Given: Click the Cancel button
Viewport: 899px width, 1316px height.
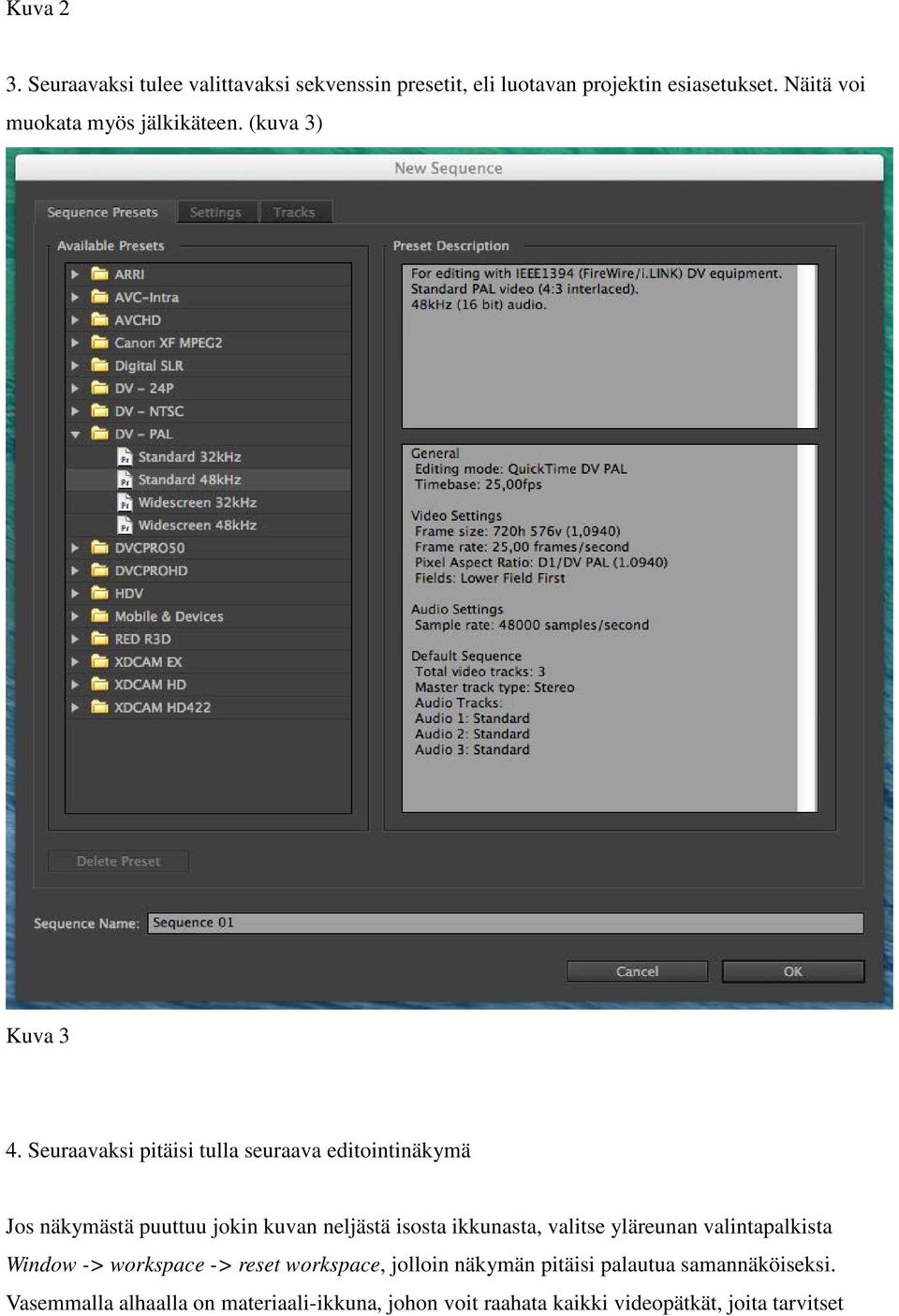Looking at the screenshot, I should [x=637, y=971].
